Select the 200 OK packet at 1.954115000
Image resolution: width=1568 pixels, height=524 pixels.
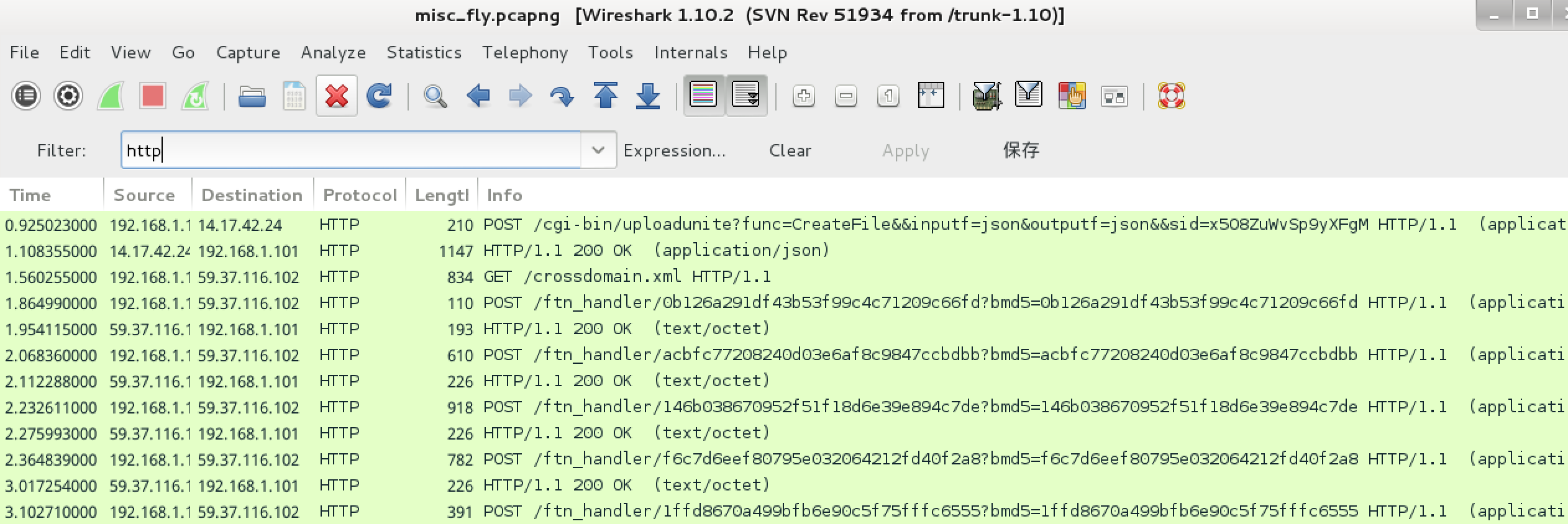784,328
